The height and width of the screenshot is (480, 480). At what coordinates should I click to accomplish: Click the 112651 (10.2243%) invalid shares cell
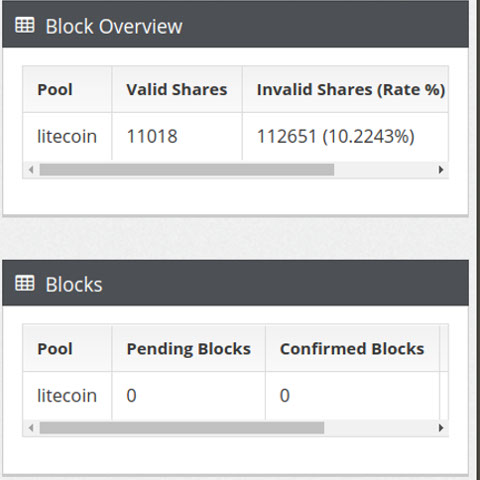tap(336, 136)
